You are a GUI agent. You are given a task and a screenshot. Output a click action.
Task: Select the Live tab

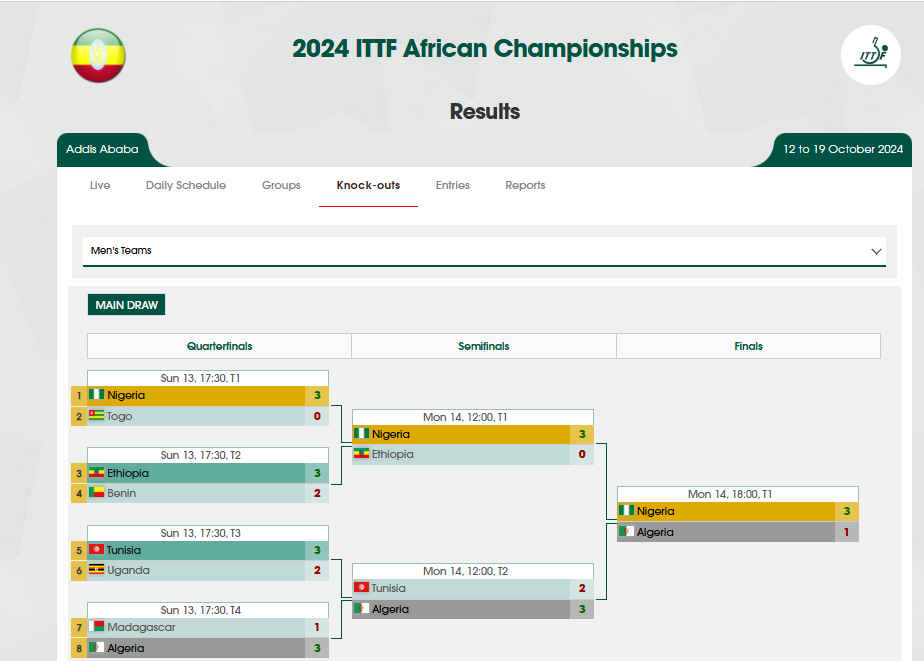coord(100,185)
